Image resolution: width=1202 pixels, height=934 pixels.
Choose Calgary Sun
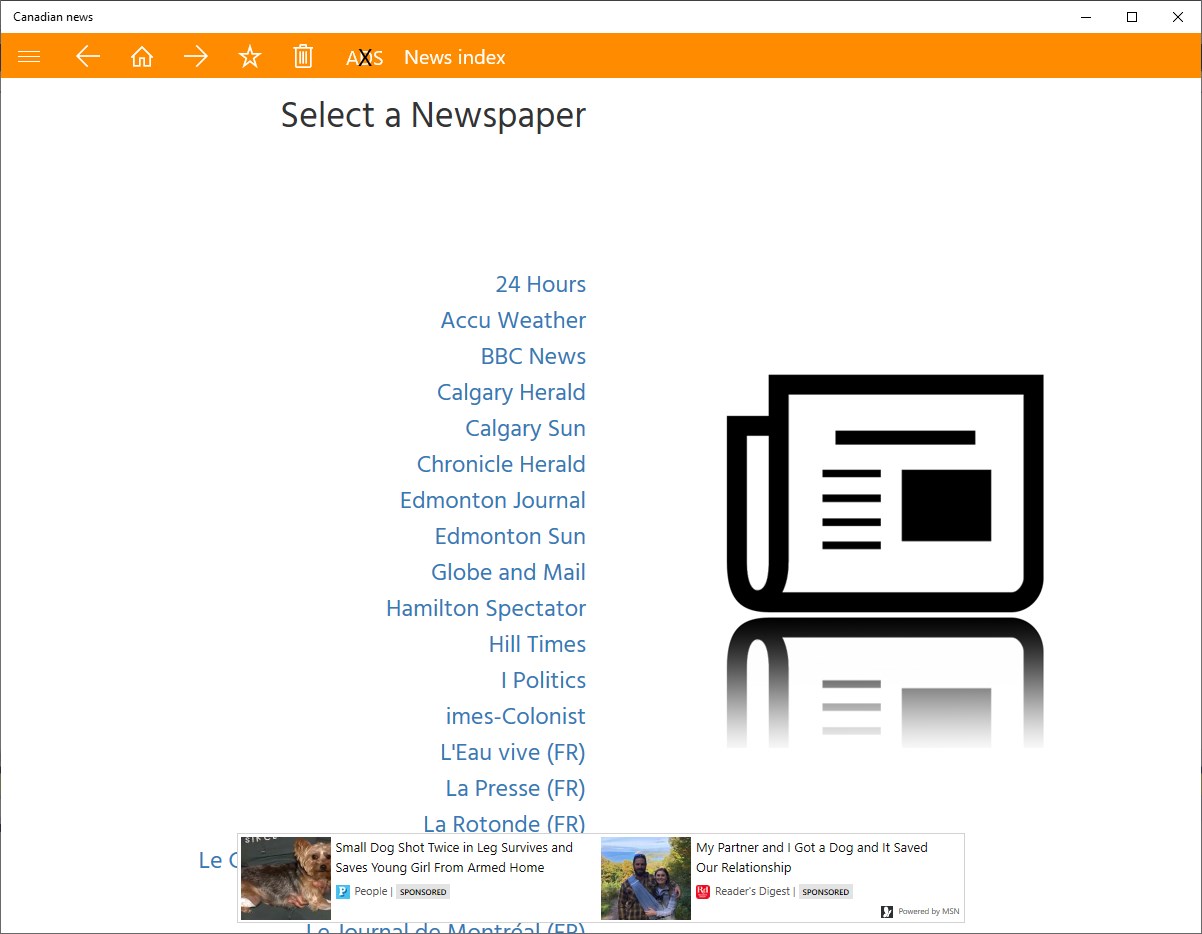[526, 429]
